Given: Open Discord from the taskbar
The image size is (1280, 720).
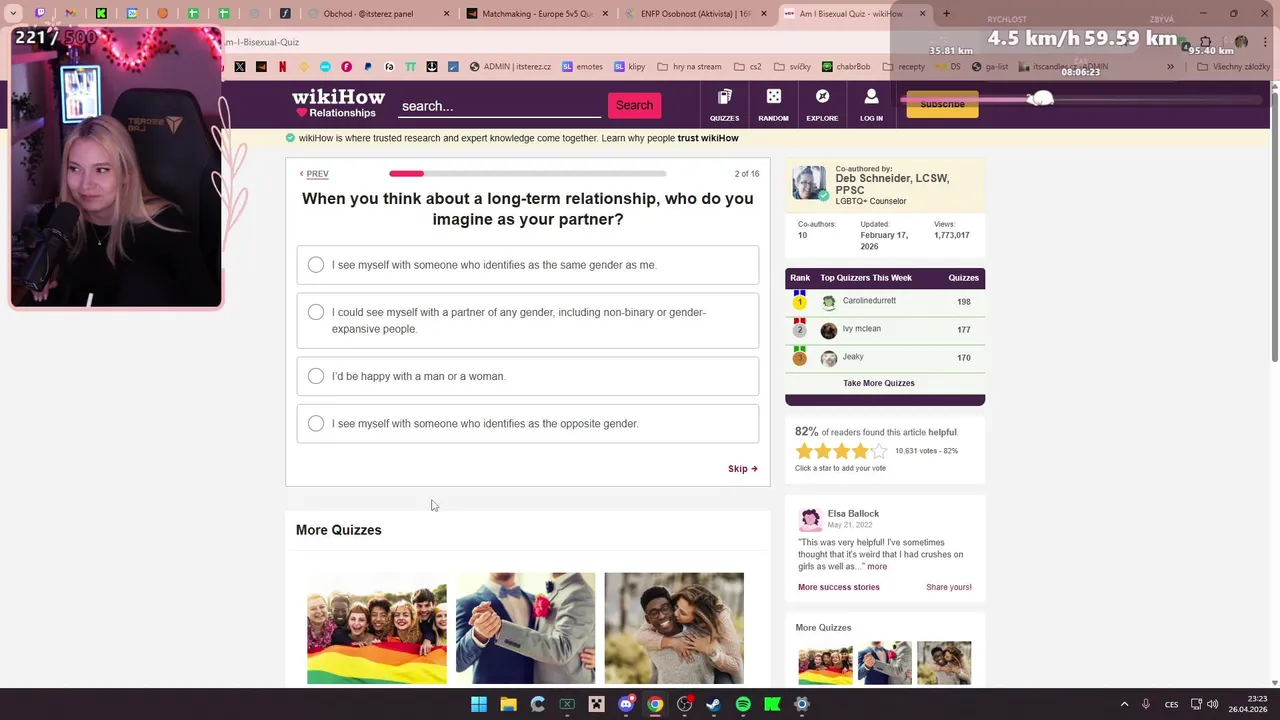Looking at the screenshot, I should click(626, 704).
